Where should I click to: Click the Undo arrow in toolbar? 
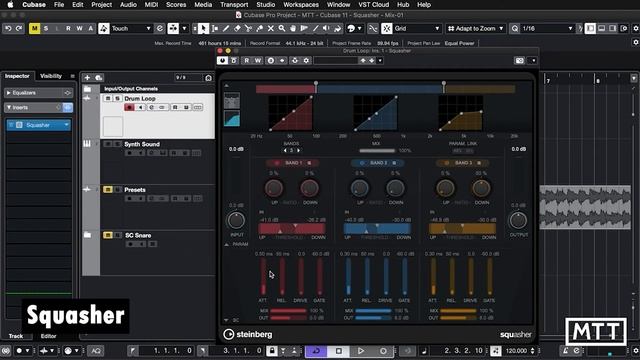[8, 29]
